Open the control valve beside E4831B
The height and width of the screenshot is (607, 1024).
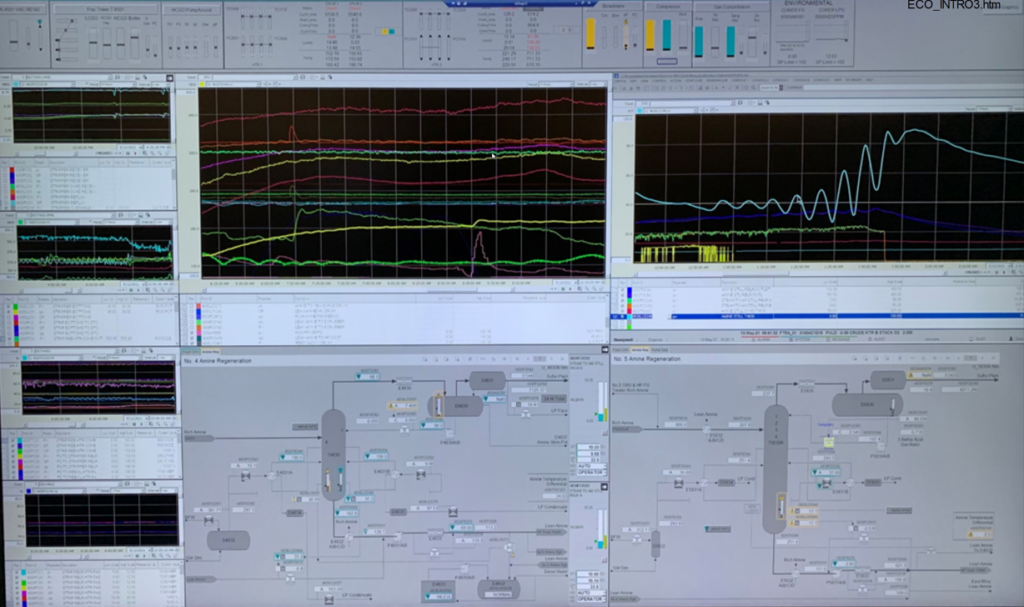[421, 474]
